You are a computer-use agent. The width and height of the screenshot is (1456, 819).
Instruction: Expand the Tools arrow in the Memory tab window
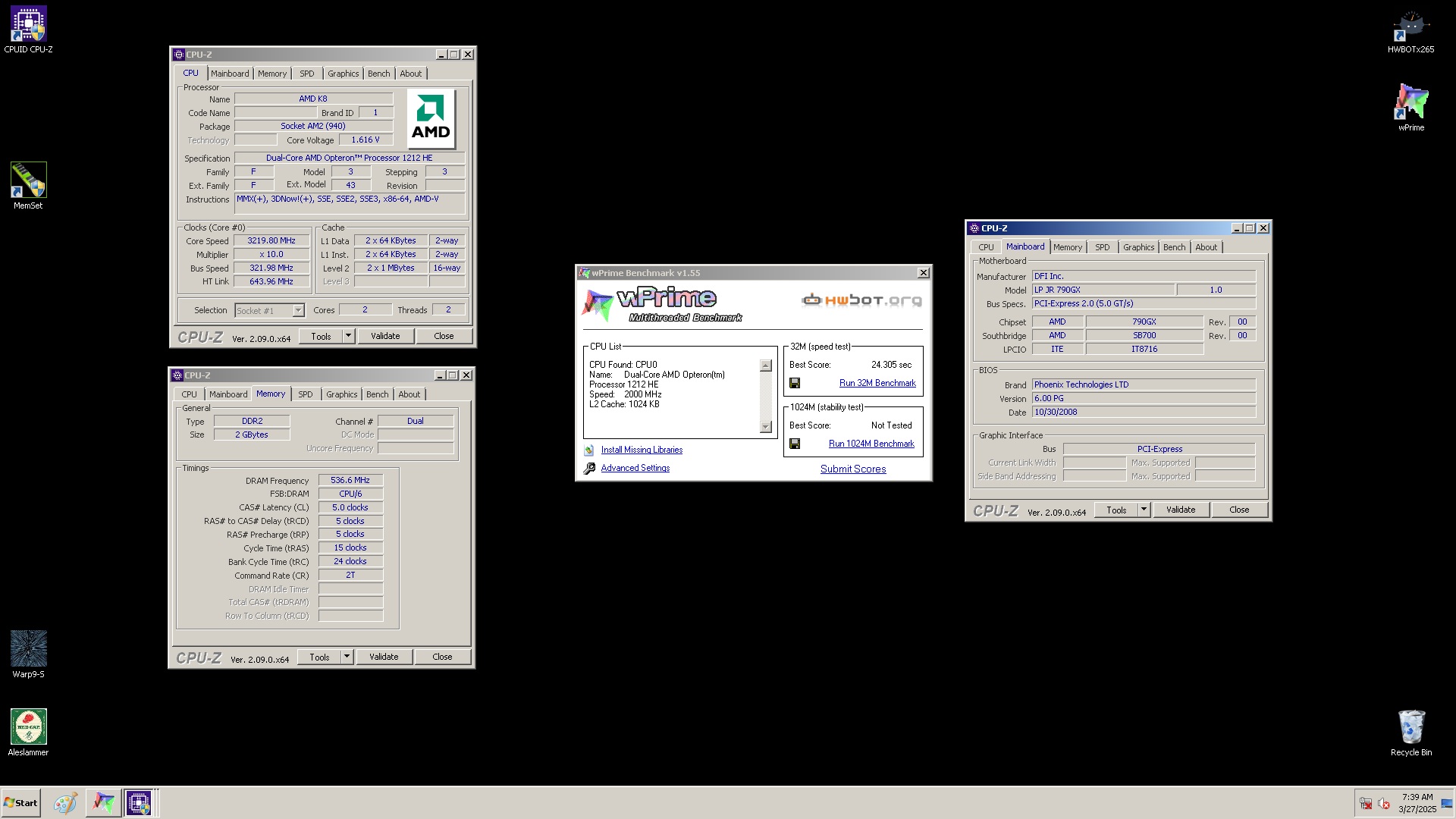click(x=347, y=657)
